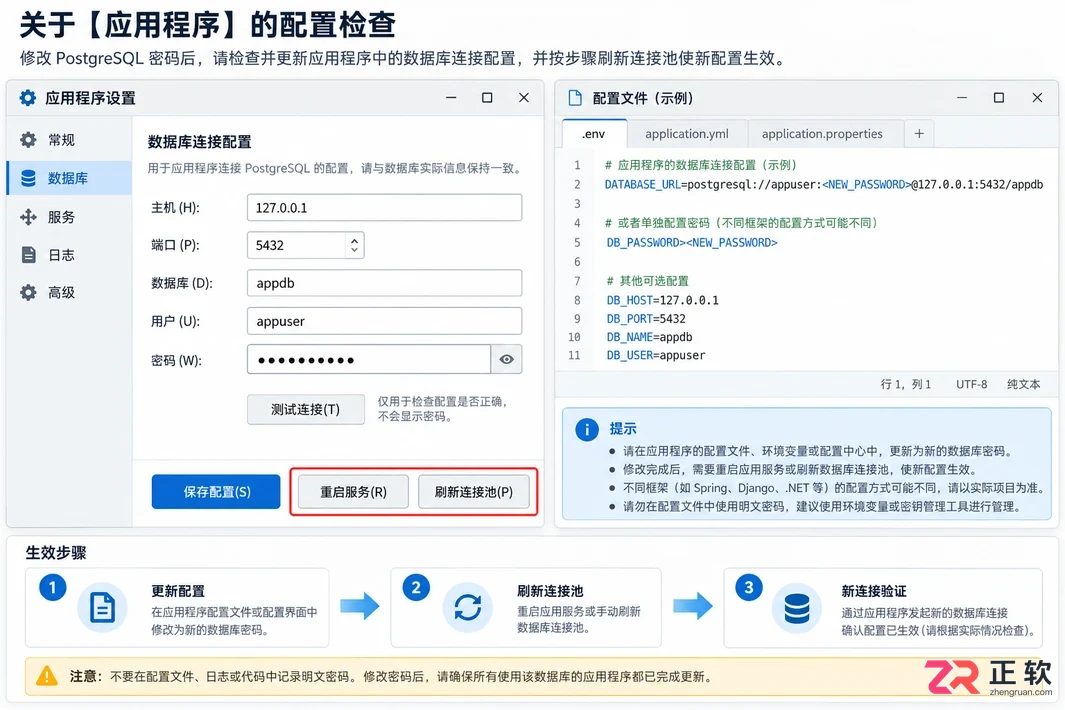Open the 服务 settings section
Image resolution: width=1065 pixels, height=710 pixels.
coord(69,217)
